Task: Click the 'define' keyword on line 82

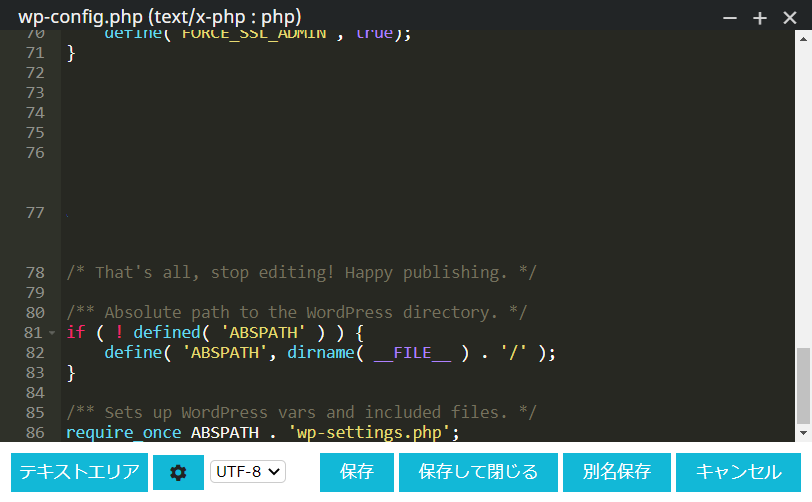Action: pos(133,353)
